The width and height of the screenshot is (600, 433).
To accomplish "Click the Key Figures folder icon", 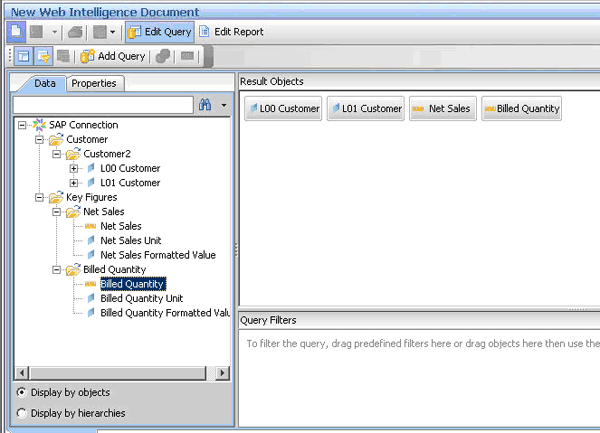I will pos(56,198).
